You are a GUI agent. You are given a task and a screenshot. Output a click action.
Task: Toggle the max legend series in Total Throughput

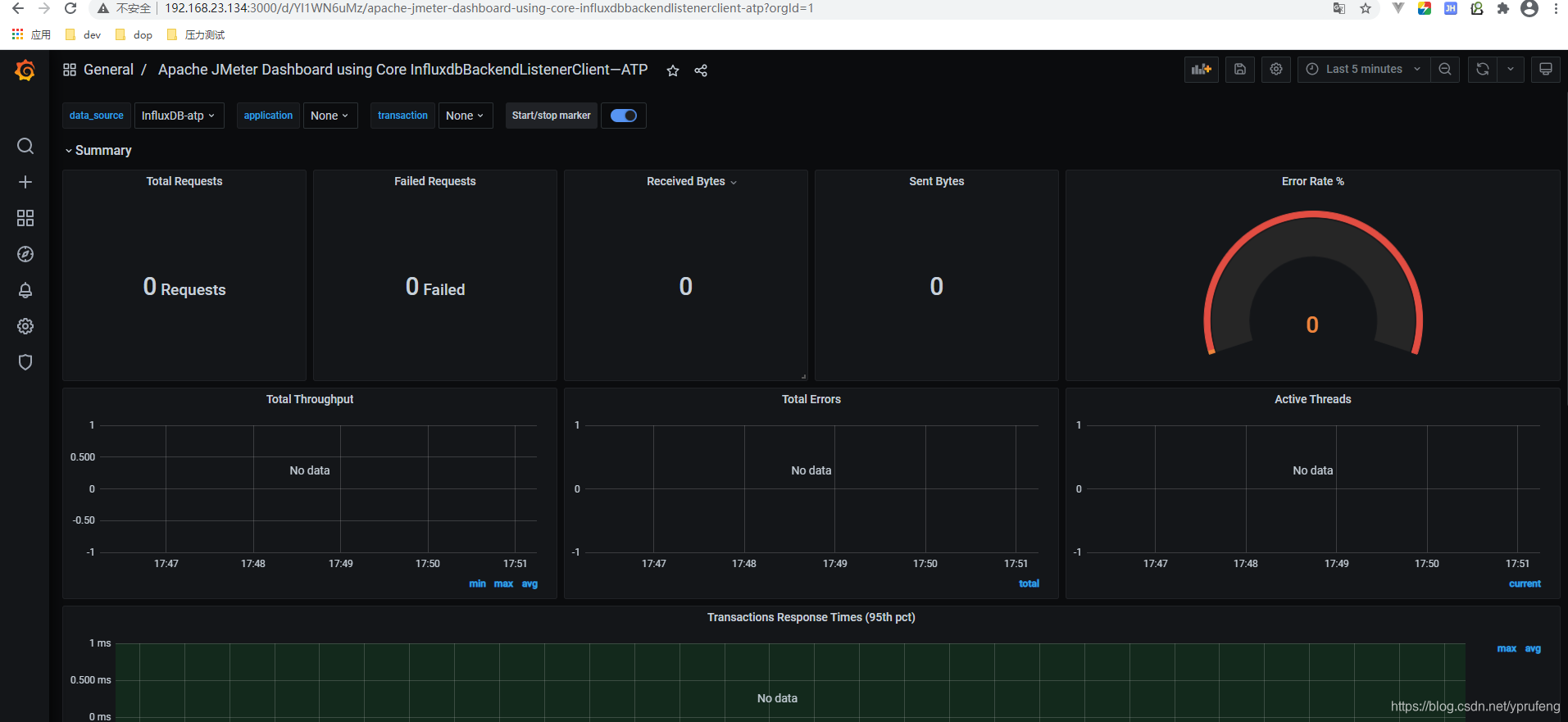tap(503, 584)
